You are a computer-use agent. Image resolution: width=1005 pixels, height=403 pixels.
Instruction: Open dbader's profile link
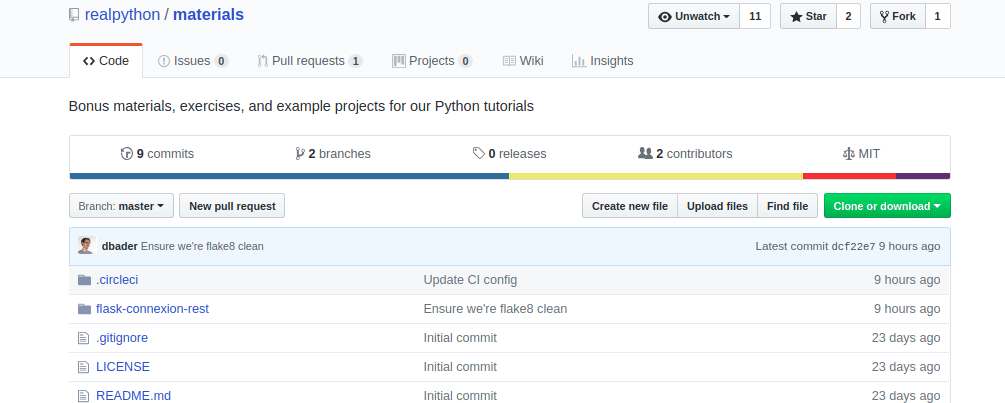click(120, 246)
